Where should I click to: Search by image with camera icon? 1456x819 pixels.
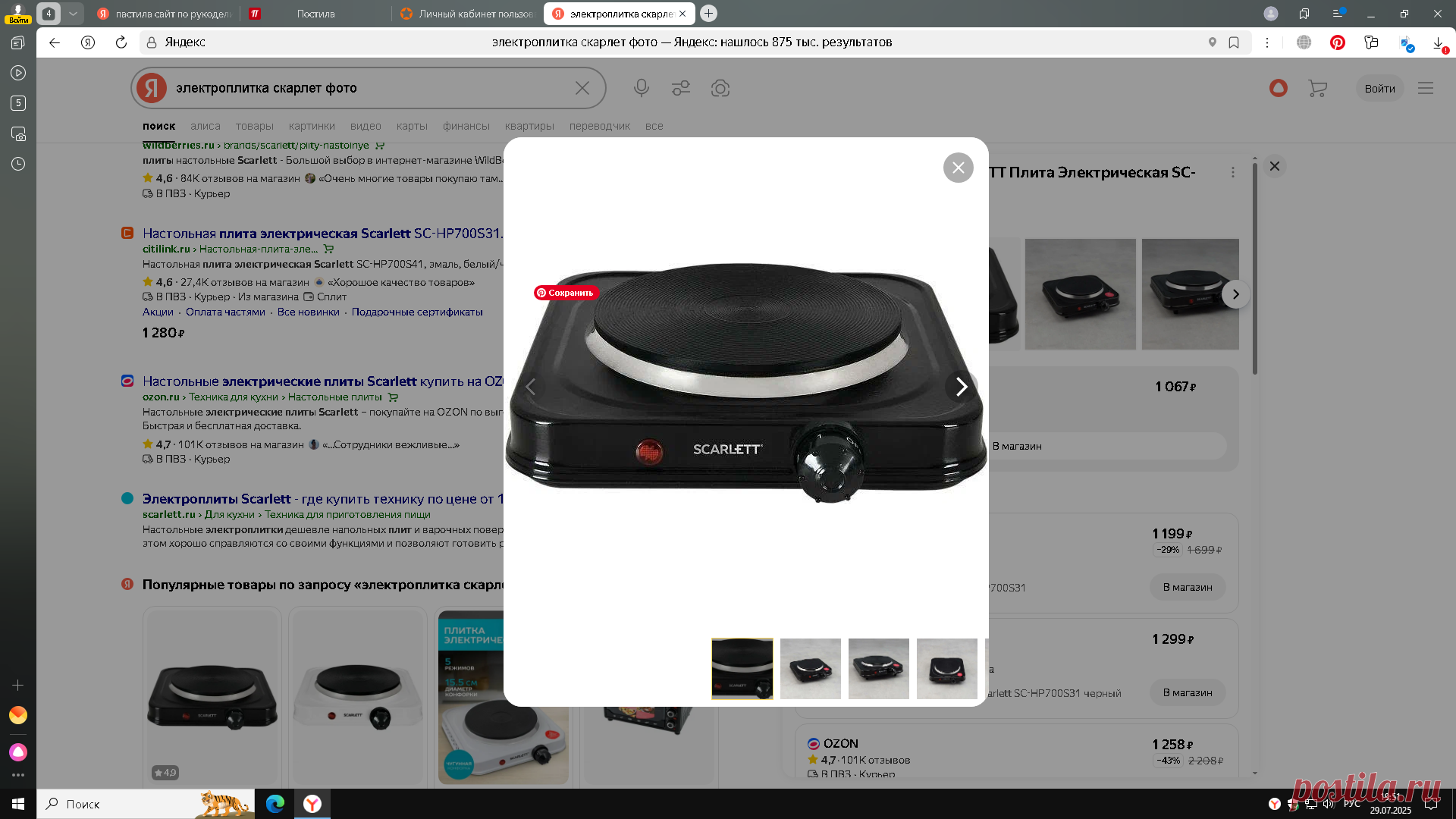720,88
